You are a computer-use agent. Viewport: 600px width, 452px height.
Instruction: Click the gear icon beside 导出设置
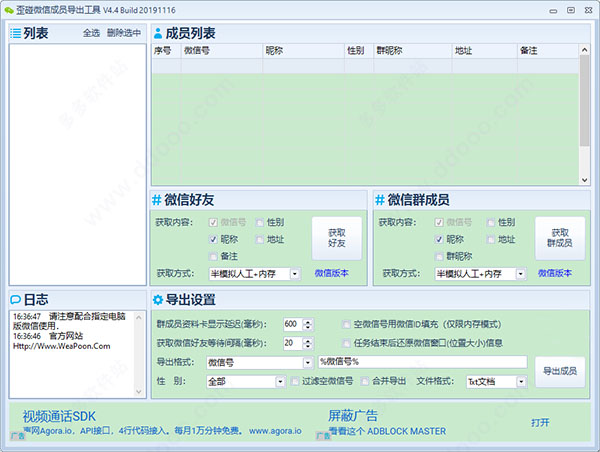pyautogui.click(x=158, y=300)
